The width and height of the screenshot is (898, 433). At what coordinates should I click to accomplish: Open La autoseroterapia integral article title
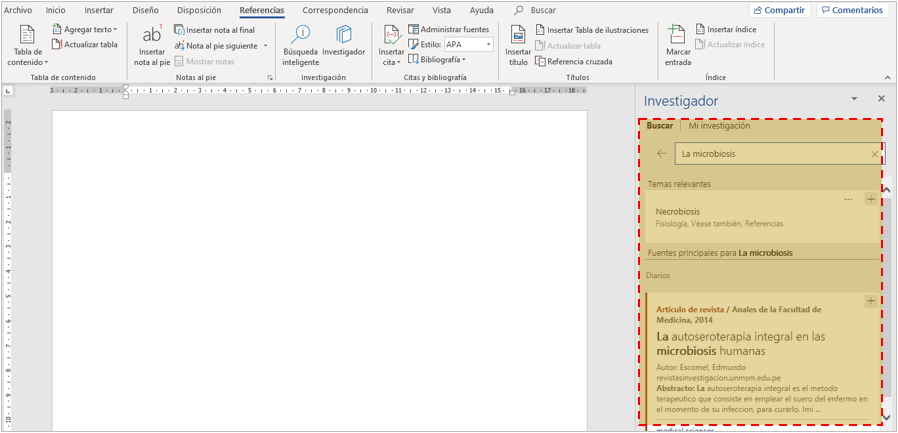[741, 343]
